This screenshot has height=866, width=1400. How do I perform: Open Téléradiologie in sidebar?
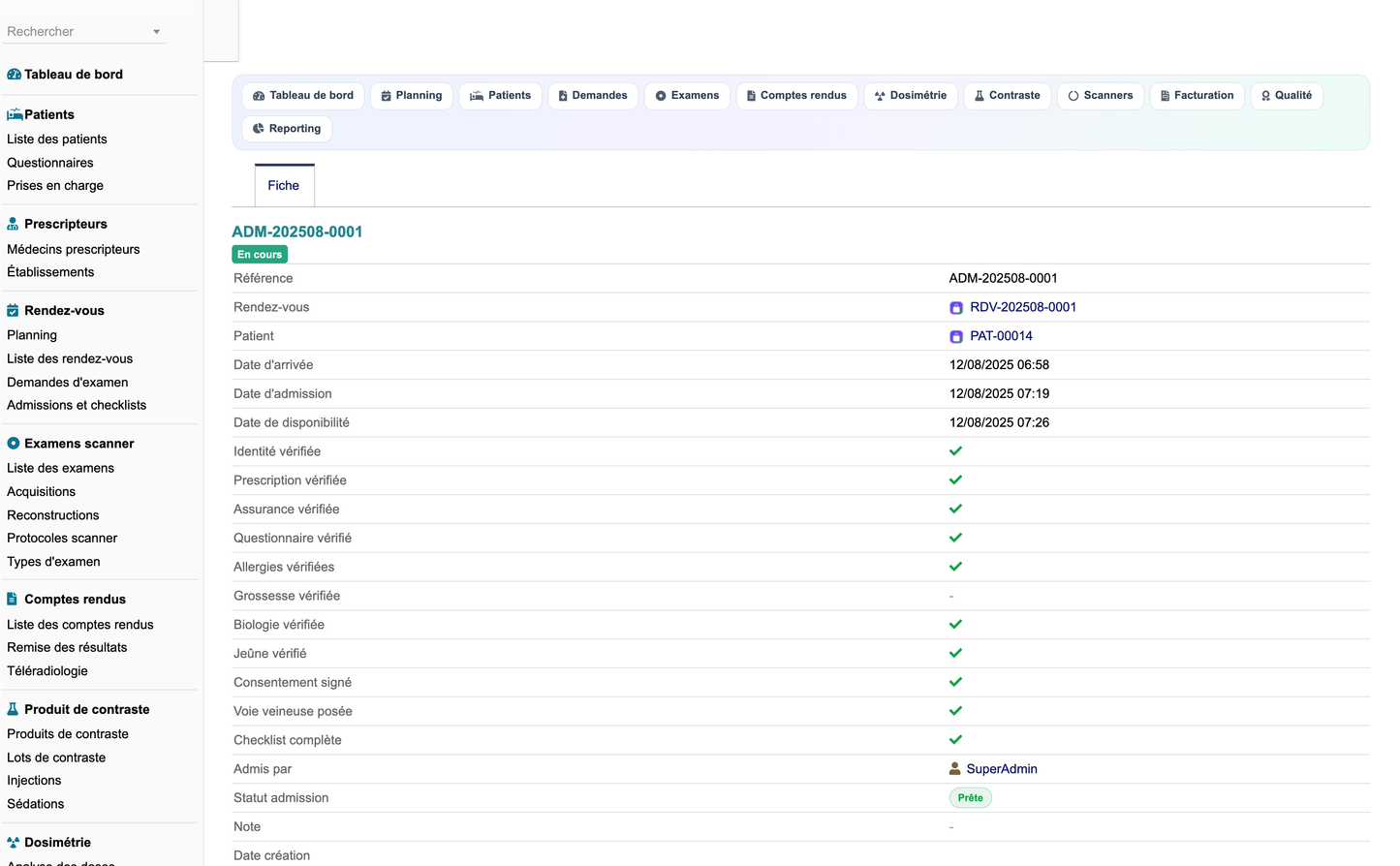(x=47, y=671)
